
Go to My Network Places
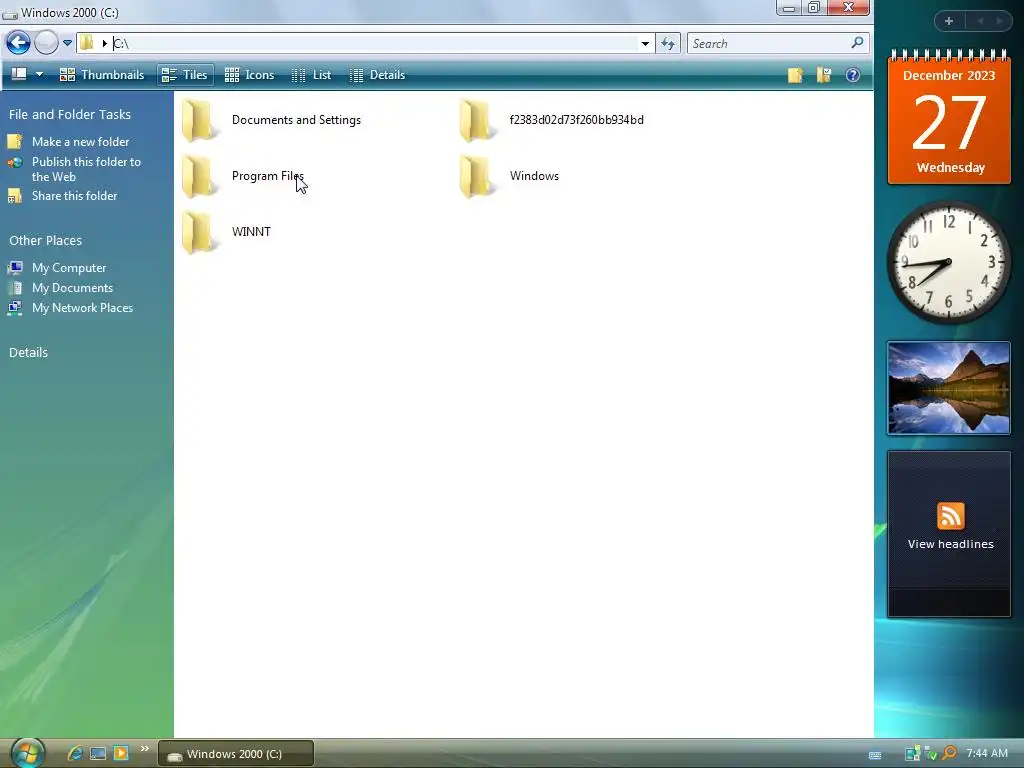tap(82, 308)
